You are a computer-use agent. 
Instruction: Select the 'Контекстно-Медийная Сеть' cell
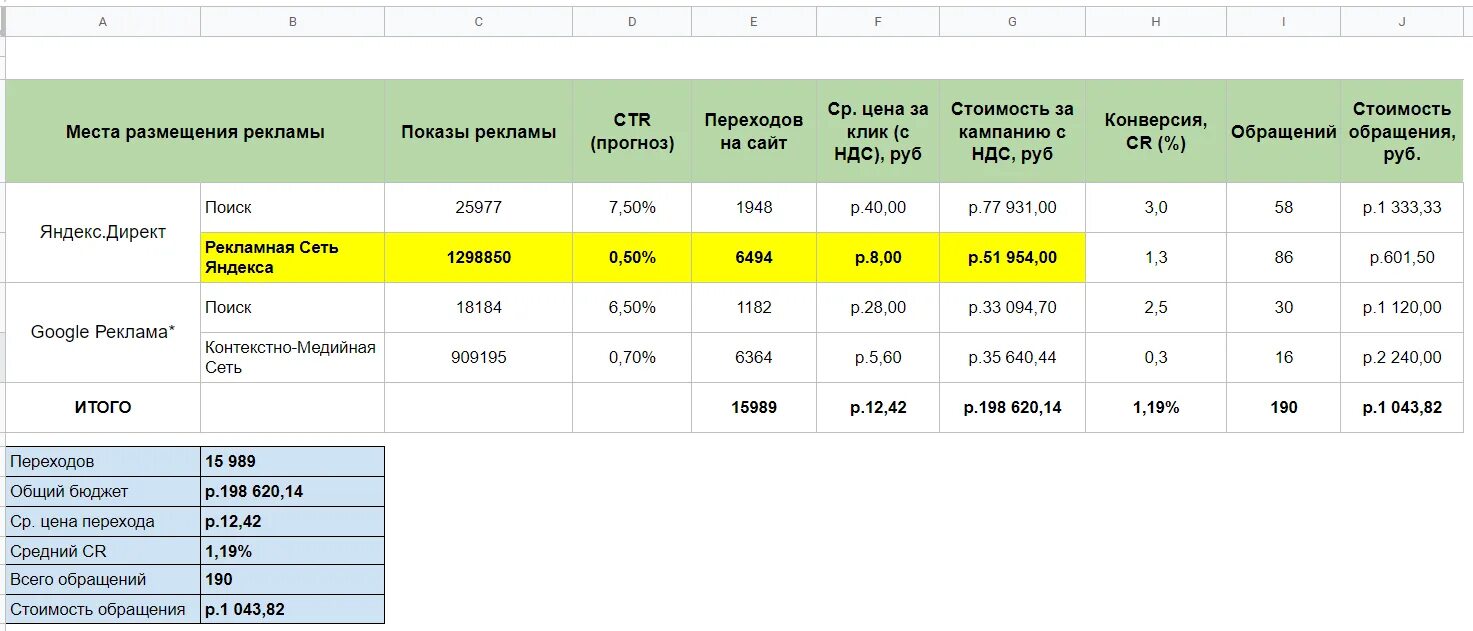coord(292,357)
